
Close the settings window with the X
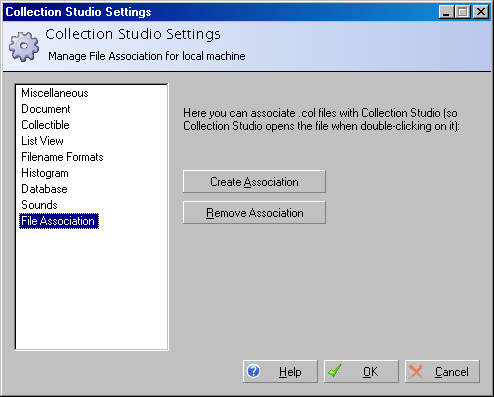[x=481, y=12]
